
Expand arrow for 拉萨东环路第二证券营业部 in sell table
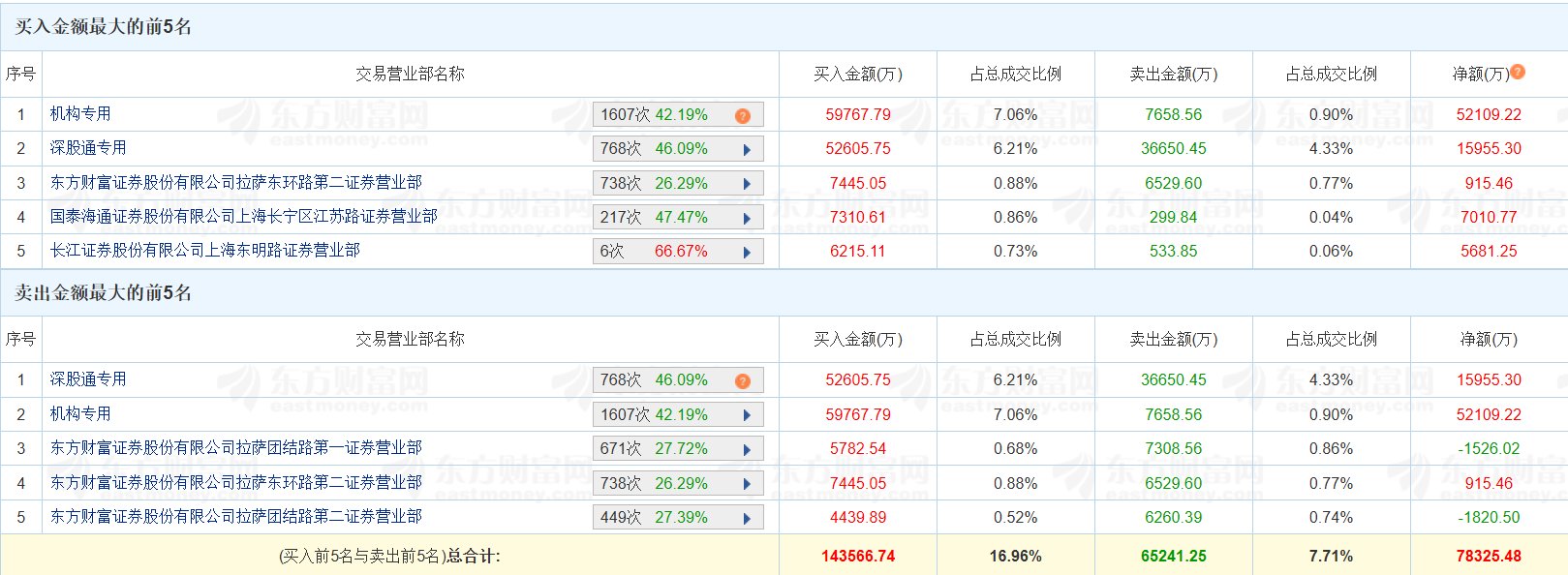[x=747, y=484]
